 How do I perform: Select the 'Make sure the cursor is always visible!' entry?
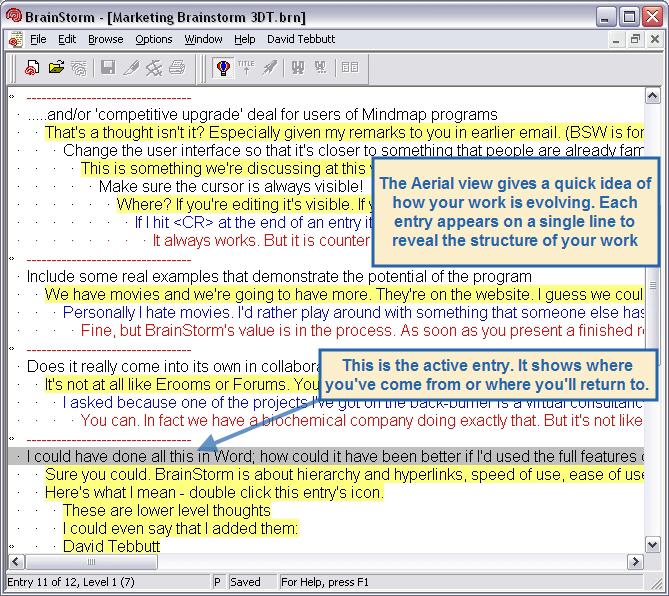point(230,186)
